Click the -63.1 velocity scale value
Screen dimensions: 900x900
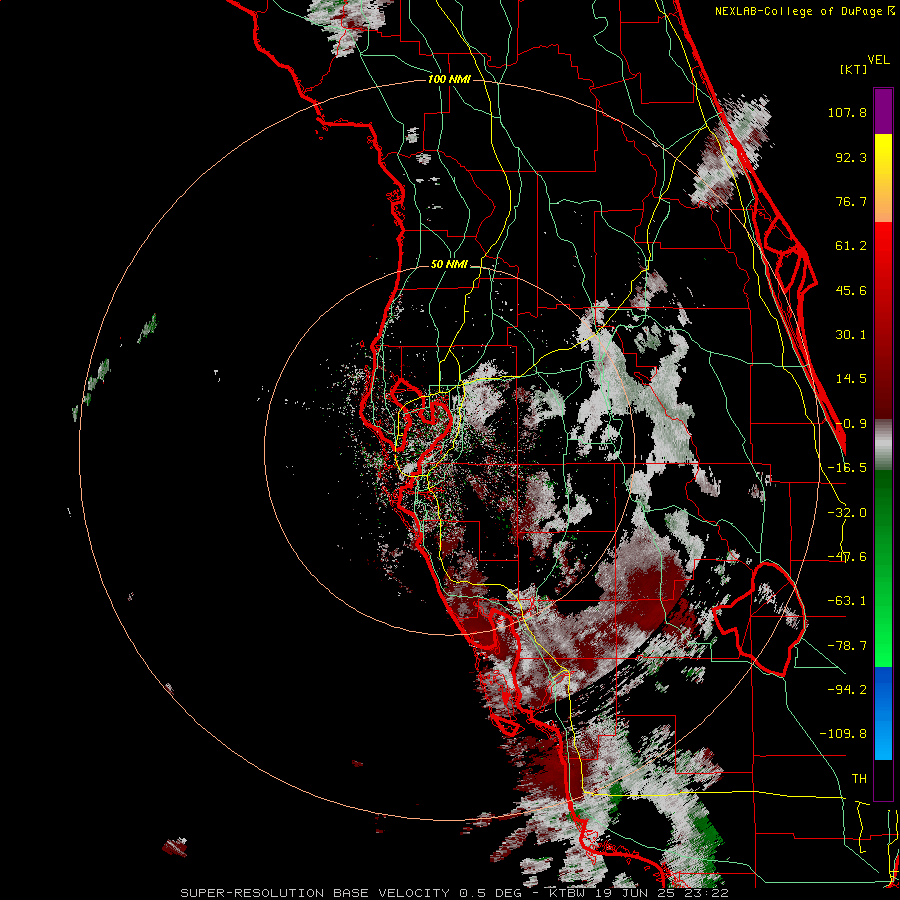click(847, 601)
